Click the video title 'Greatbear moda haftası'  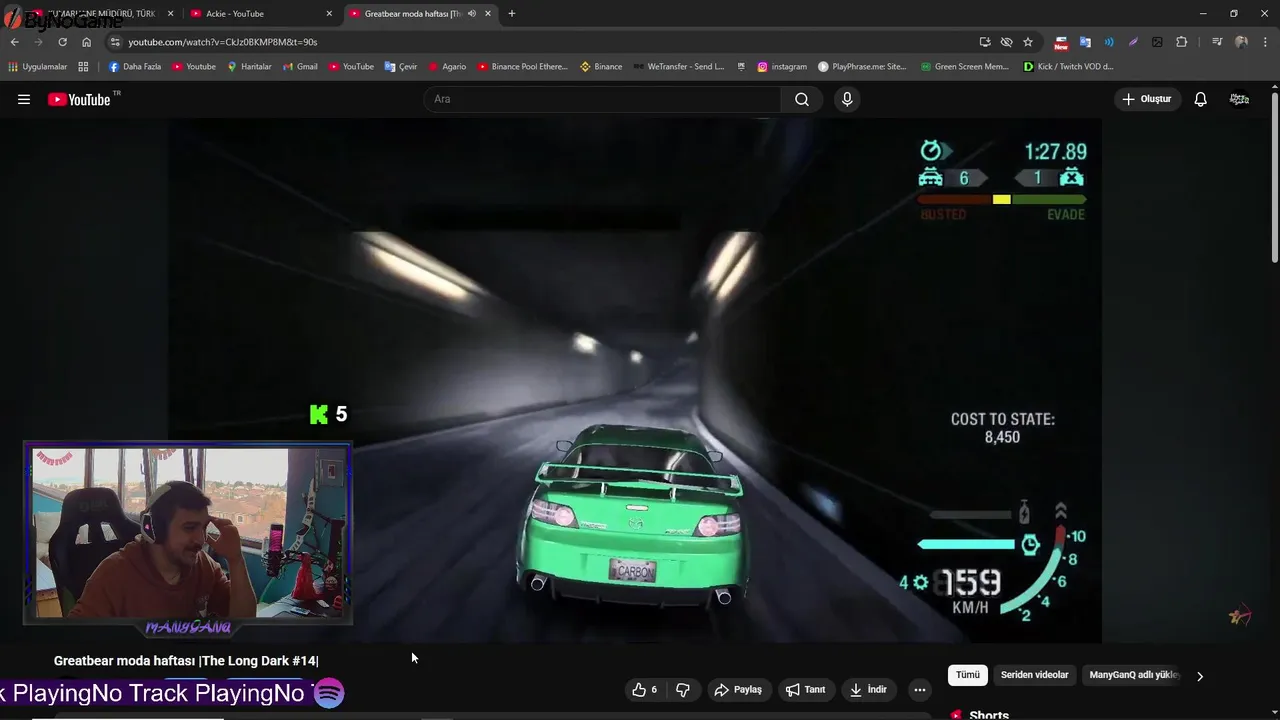pyautogui.click(x=186, y=661)
